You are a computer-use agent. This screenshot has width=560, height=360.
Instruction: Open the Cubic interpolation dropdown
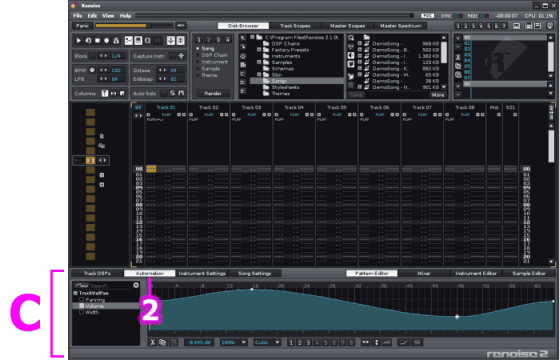tap(277, 342)
